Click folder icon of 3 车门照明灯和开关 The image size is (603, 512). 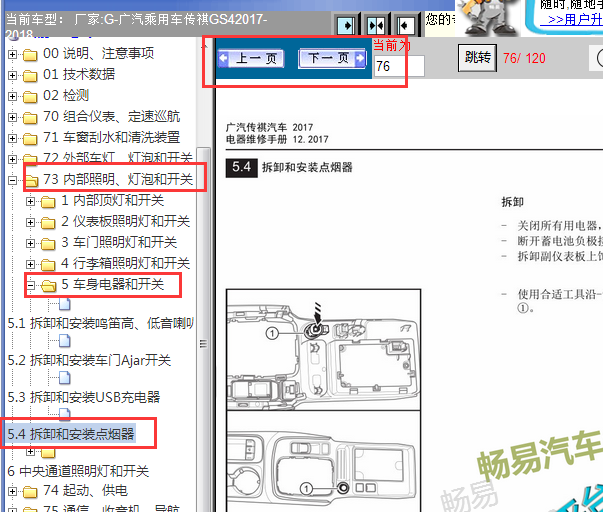48,243
